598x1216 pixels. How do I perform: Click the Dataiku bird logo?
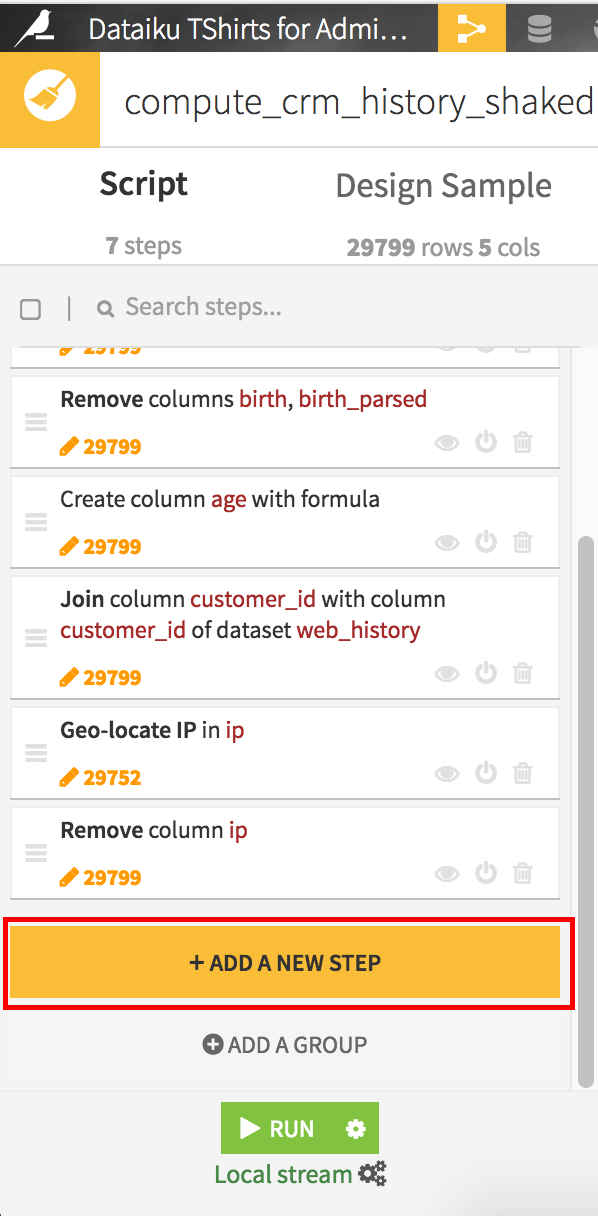[x=35, y=26]
